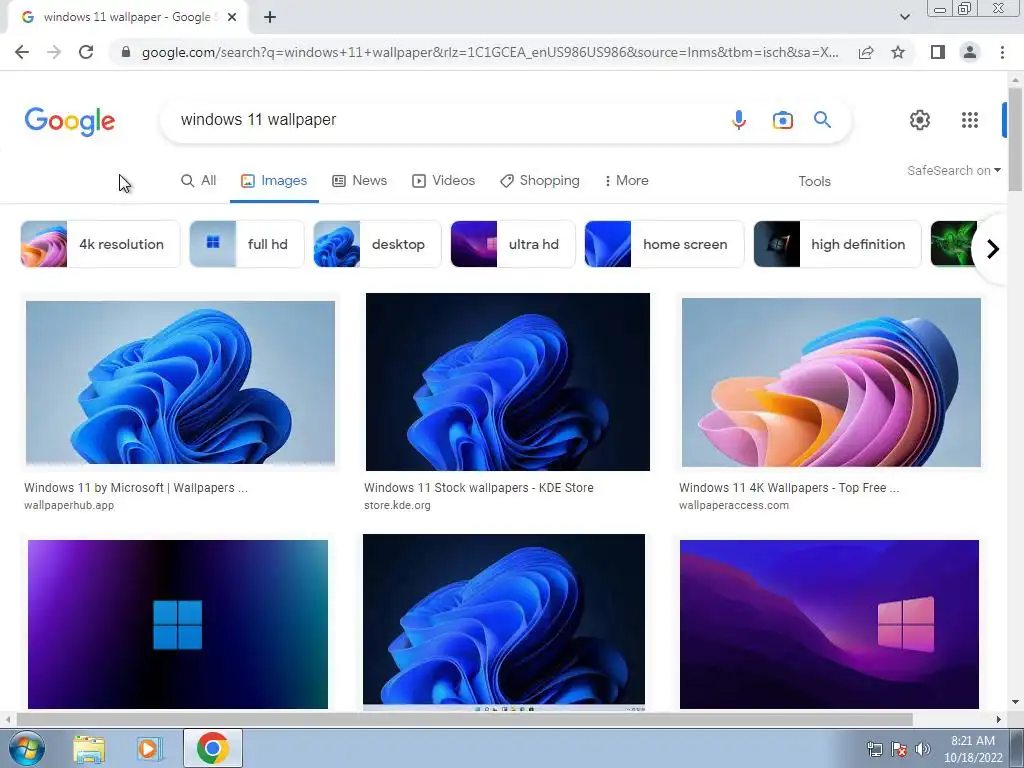Screen dimensions: 1024x768
Task: Click the forward navigation arrow
Action: [54, 52]
